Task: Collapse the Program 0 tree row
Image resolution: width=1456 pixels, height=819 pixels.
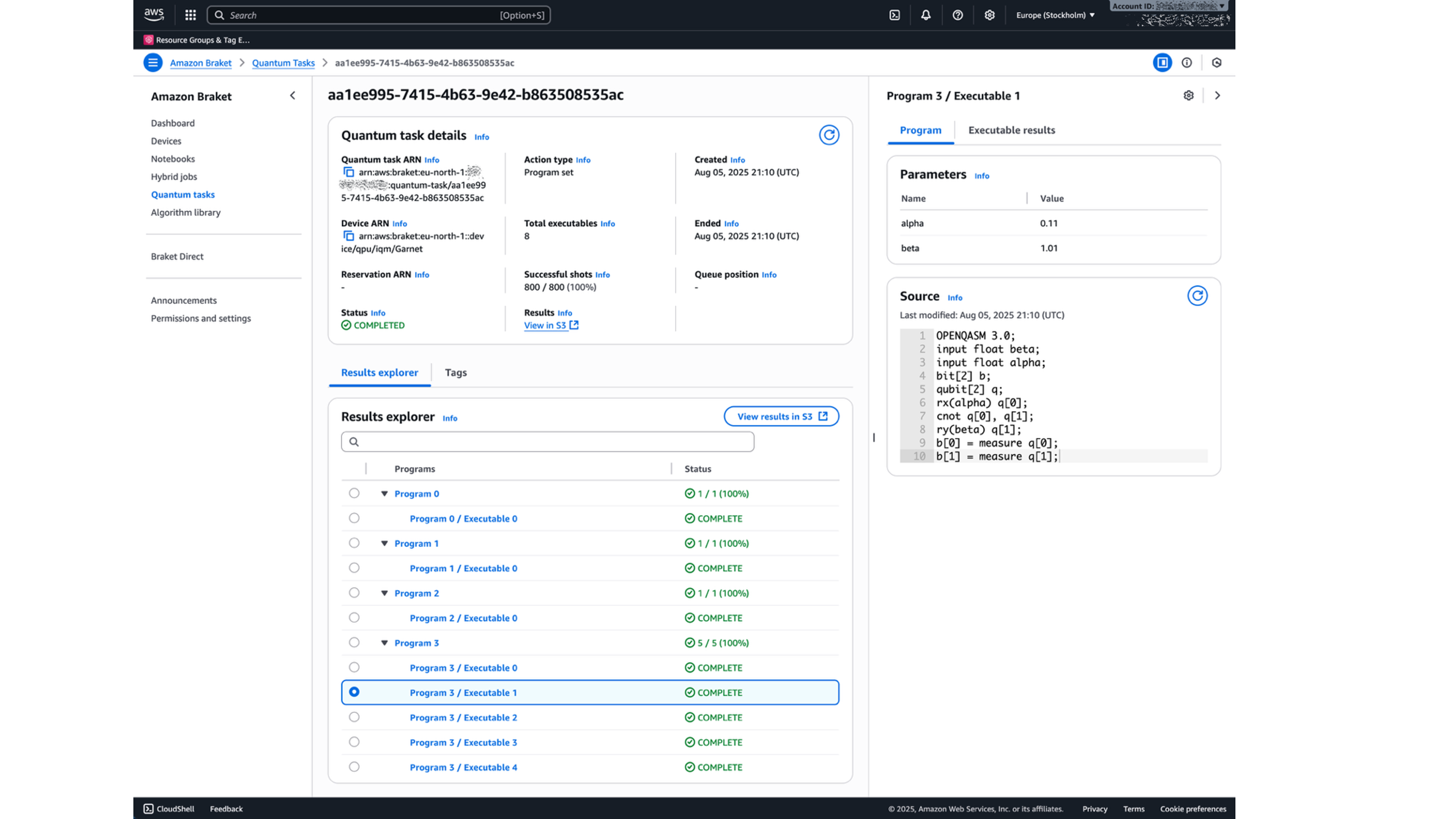Action: (384, 494)
